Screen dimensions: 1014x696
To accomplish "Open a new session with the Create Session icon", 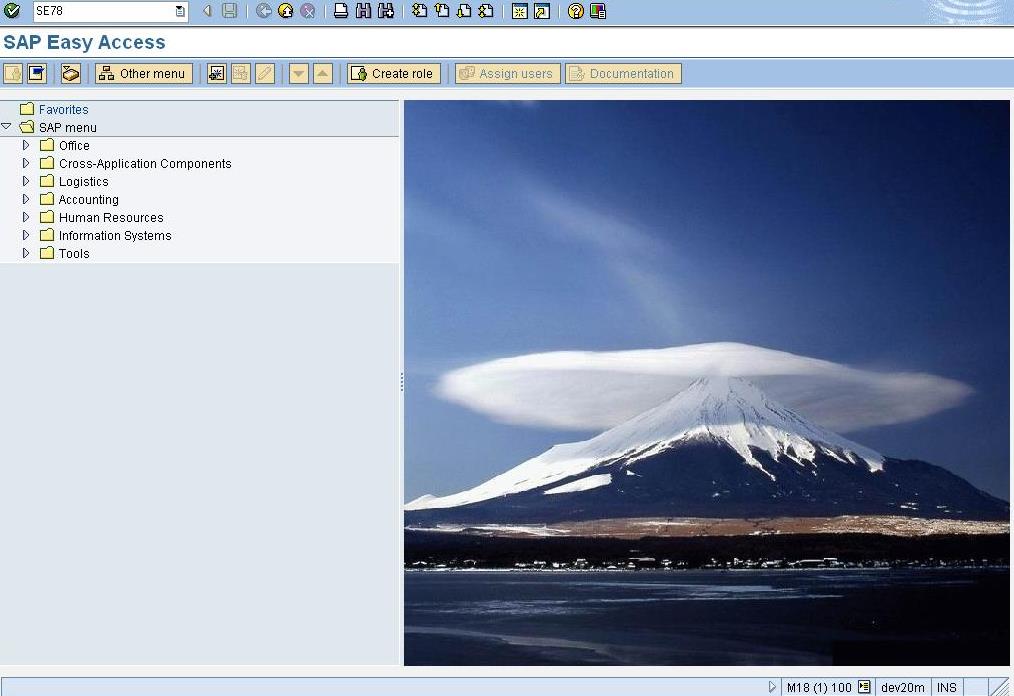I will pyautogui.click(x=520, y=11).
